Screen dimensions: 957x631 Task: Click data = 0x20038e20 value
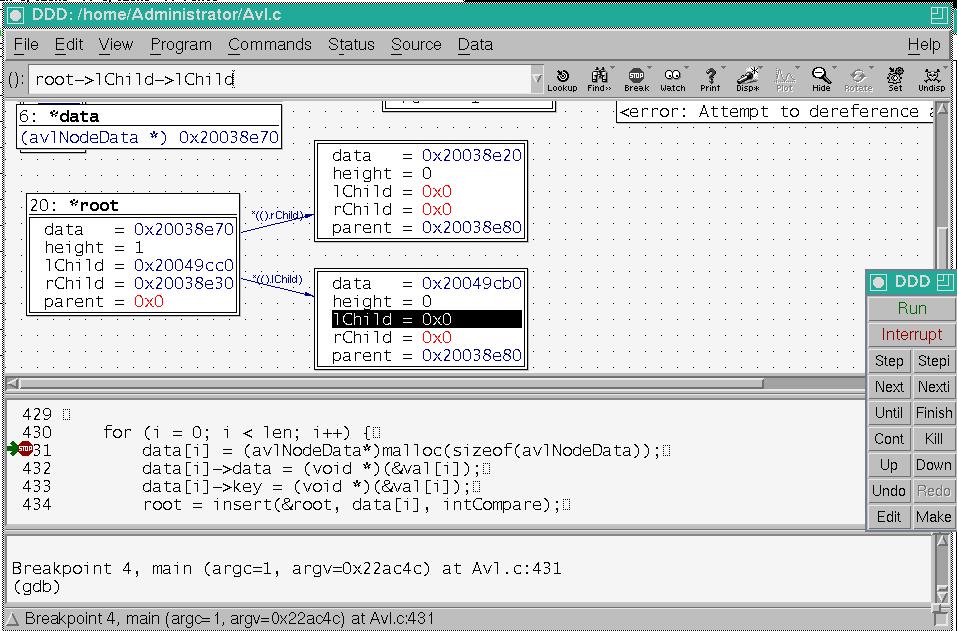coord(471,156)
